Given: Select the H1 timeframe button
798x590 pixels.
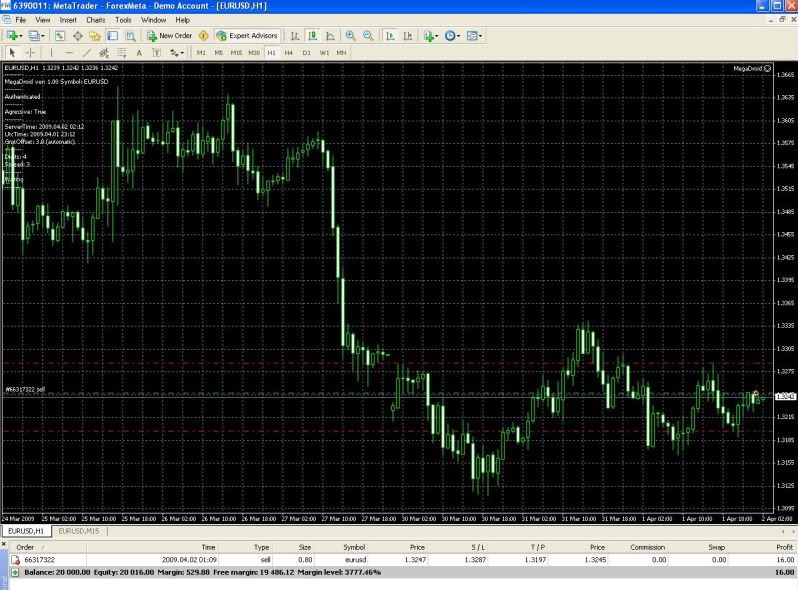Looking at the screenshot, I should point(272,52).
